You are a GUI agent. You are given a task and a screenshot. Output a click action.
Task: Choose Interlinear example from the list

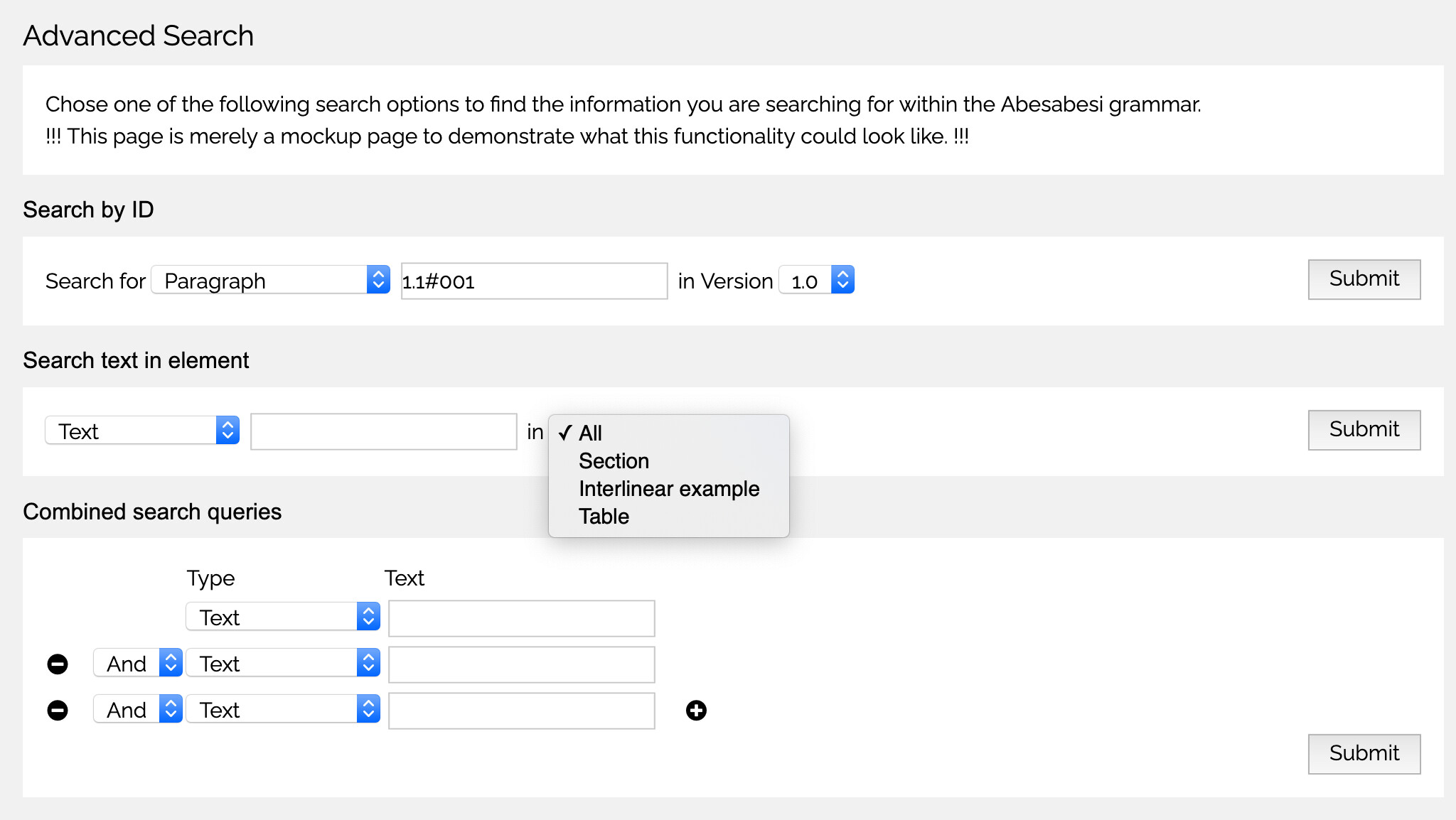tap(669, 488)
